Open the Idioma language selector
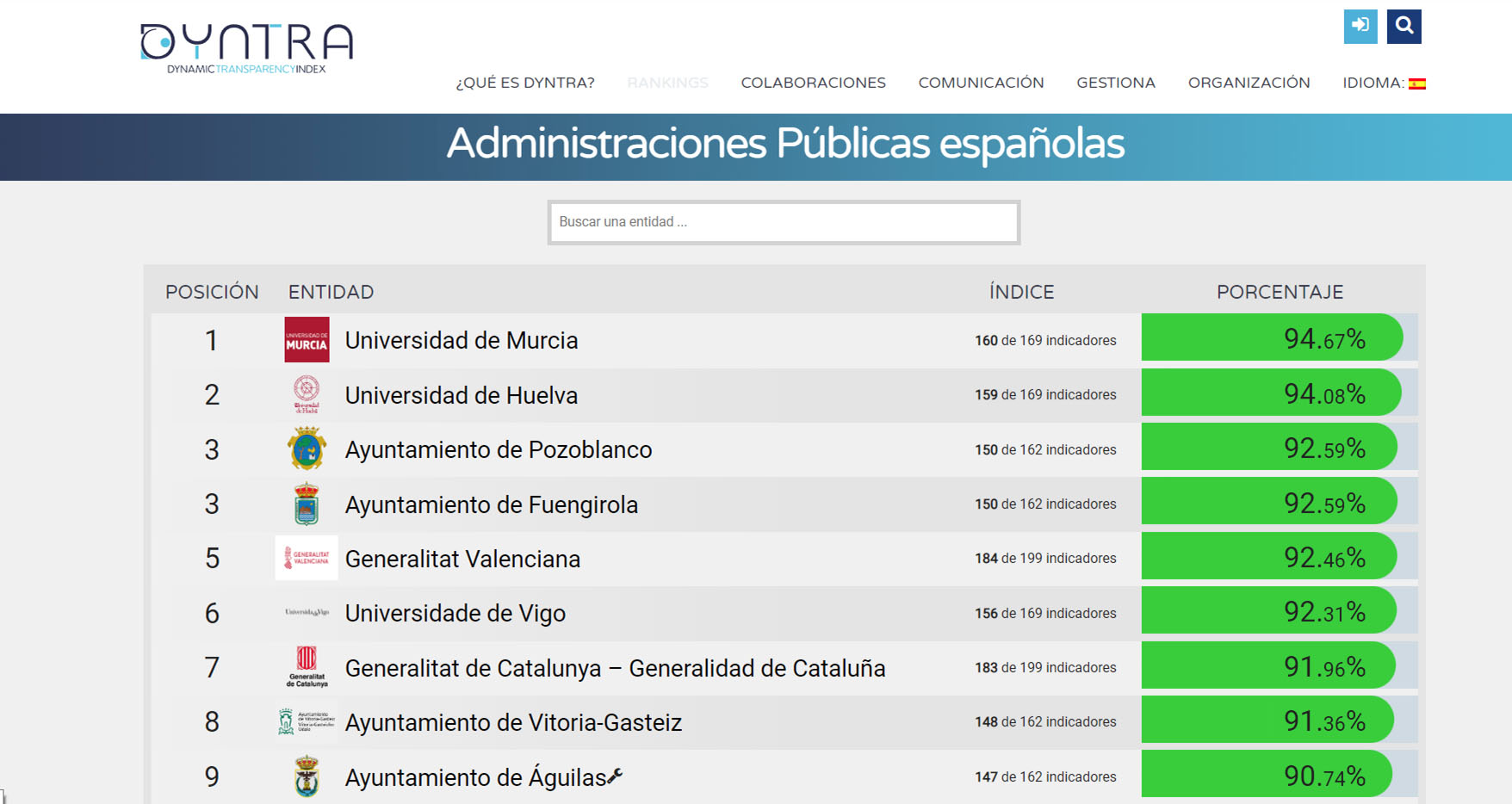This screenshot has height=804, width=1512. pyautogui.click(x=1384, y=83)
